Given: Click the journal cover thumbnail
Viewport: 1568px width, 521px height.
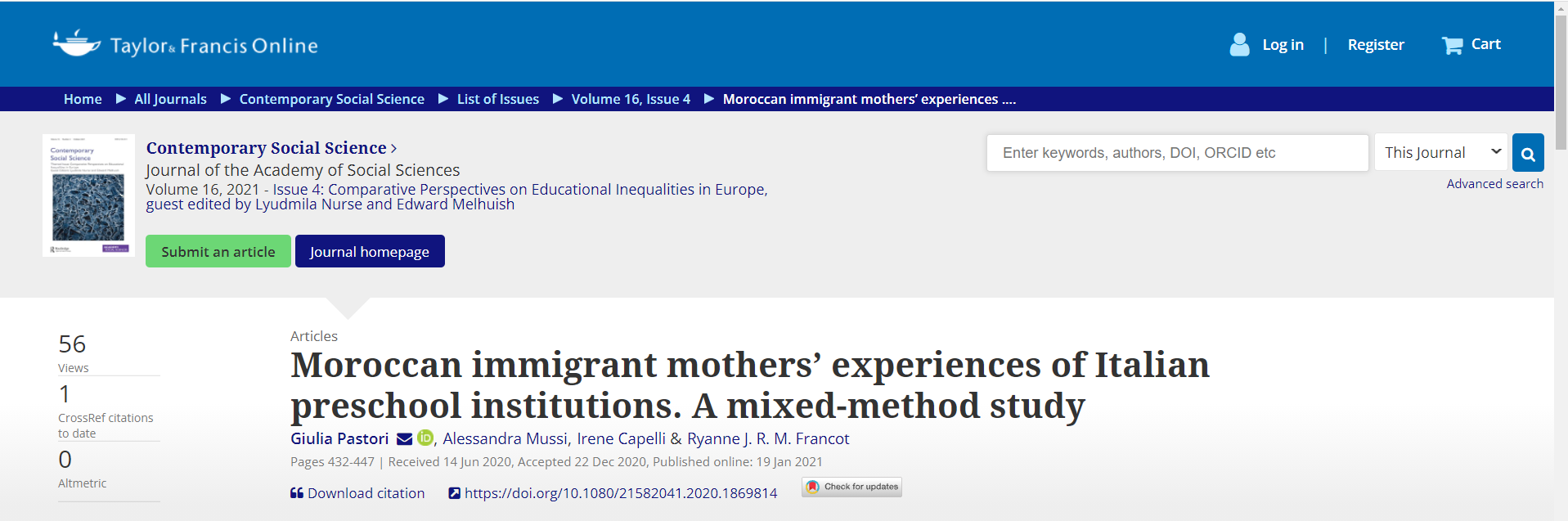Looking at the screenshot, I should tap(88, 195).
